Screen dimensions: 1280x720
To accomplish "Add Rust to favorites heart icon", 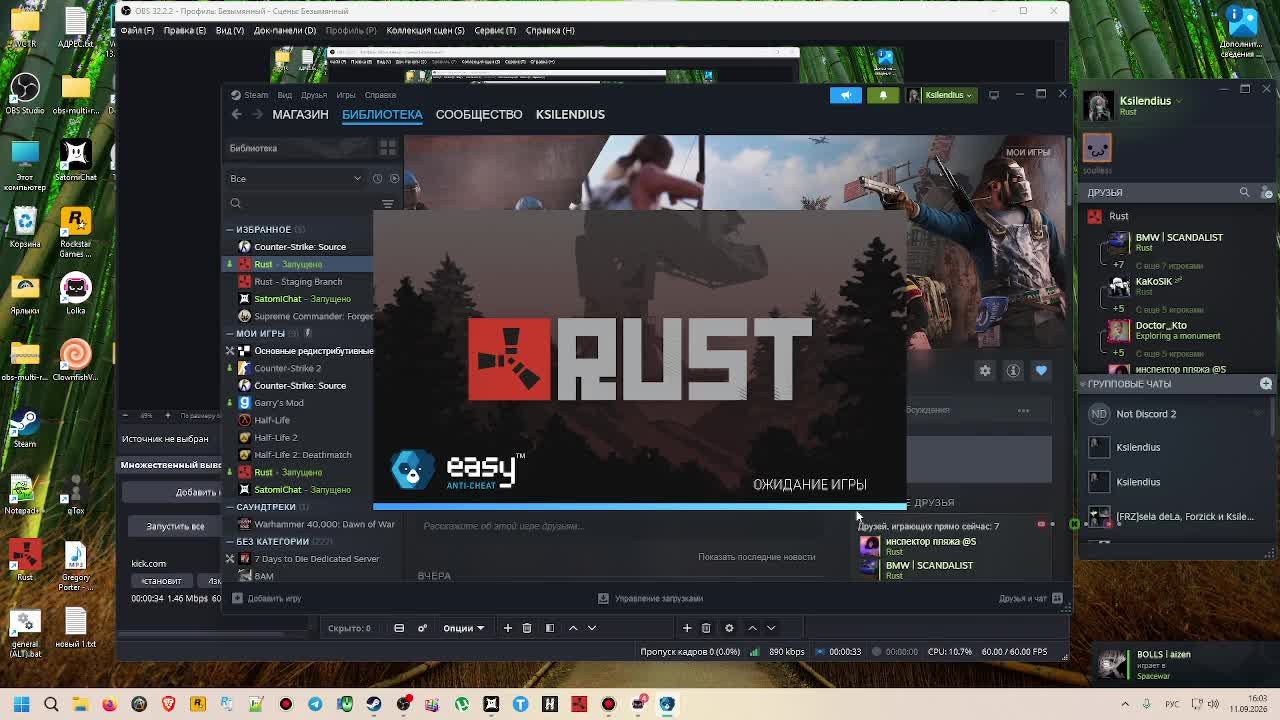I will point(1041,371).
